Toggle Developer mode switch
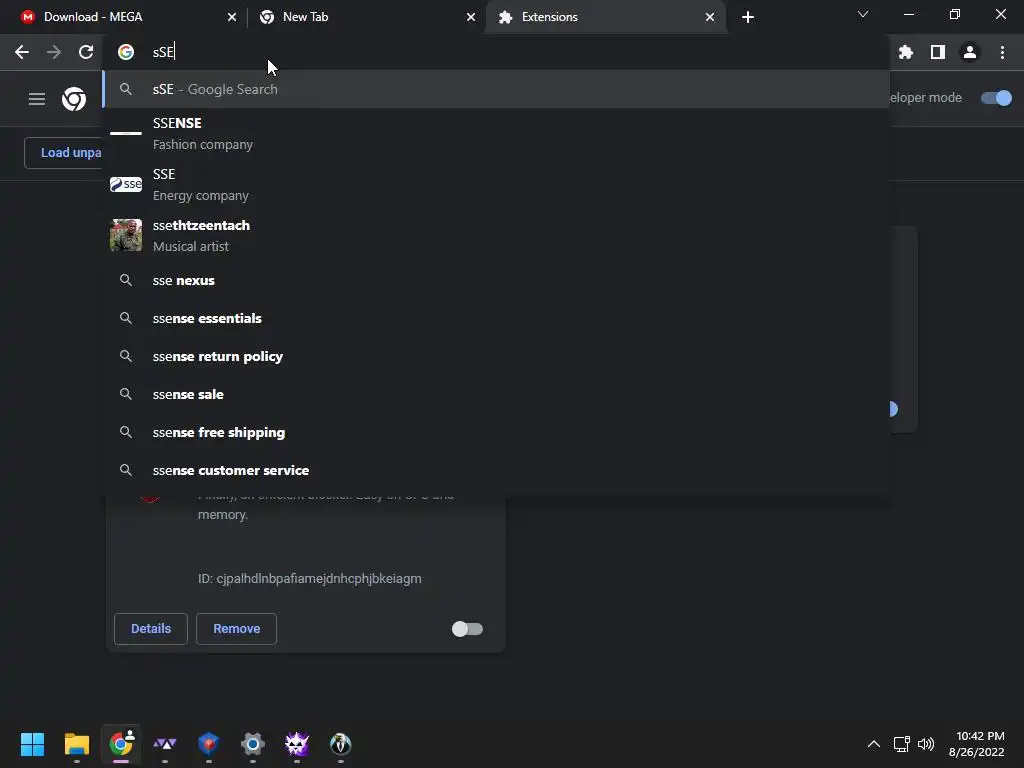The width and height of the screenshot is (1024, 768). [x=996, y=98]
